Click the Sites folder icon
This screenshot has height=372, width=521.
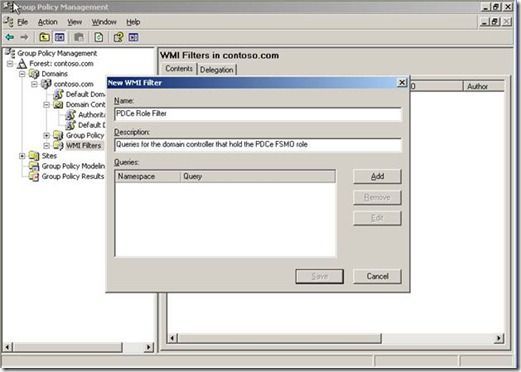coord(34,156)
